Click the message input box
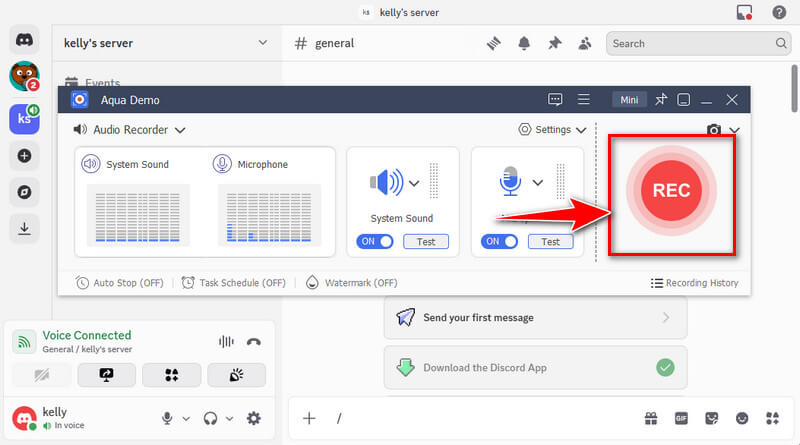 click(487, 418)
